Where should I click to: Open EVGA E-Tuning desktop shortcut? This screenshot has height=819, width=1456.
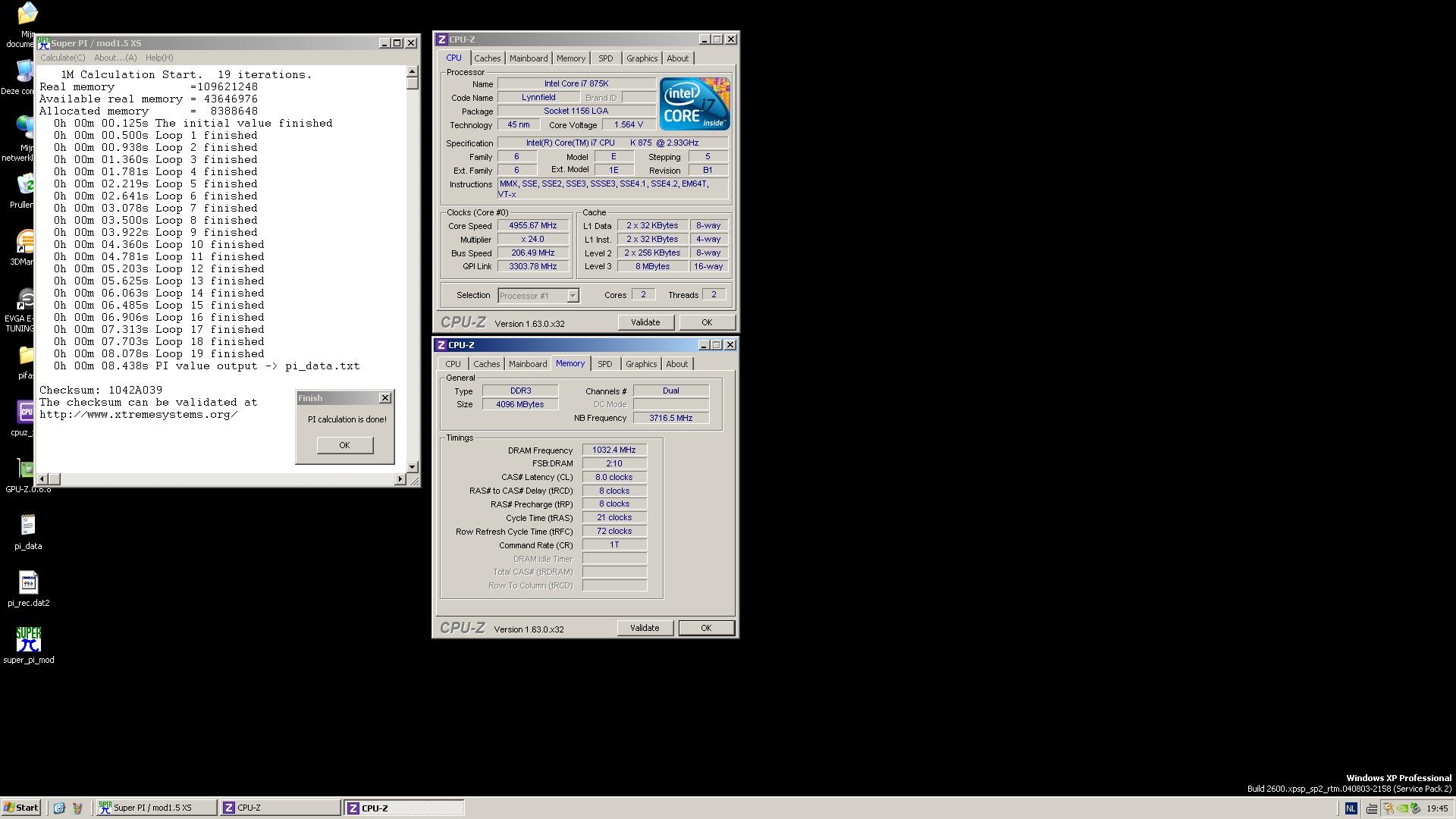25,300
